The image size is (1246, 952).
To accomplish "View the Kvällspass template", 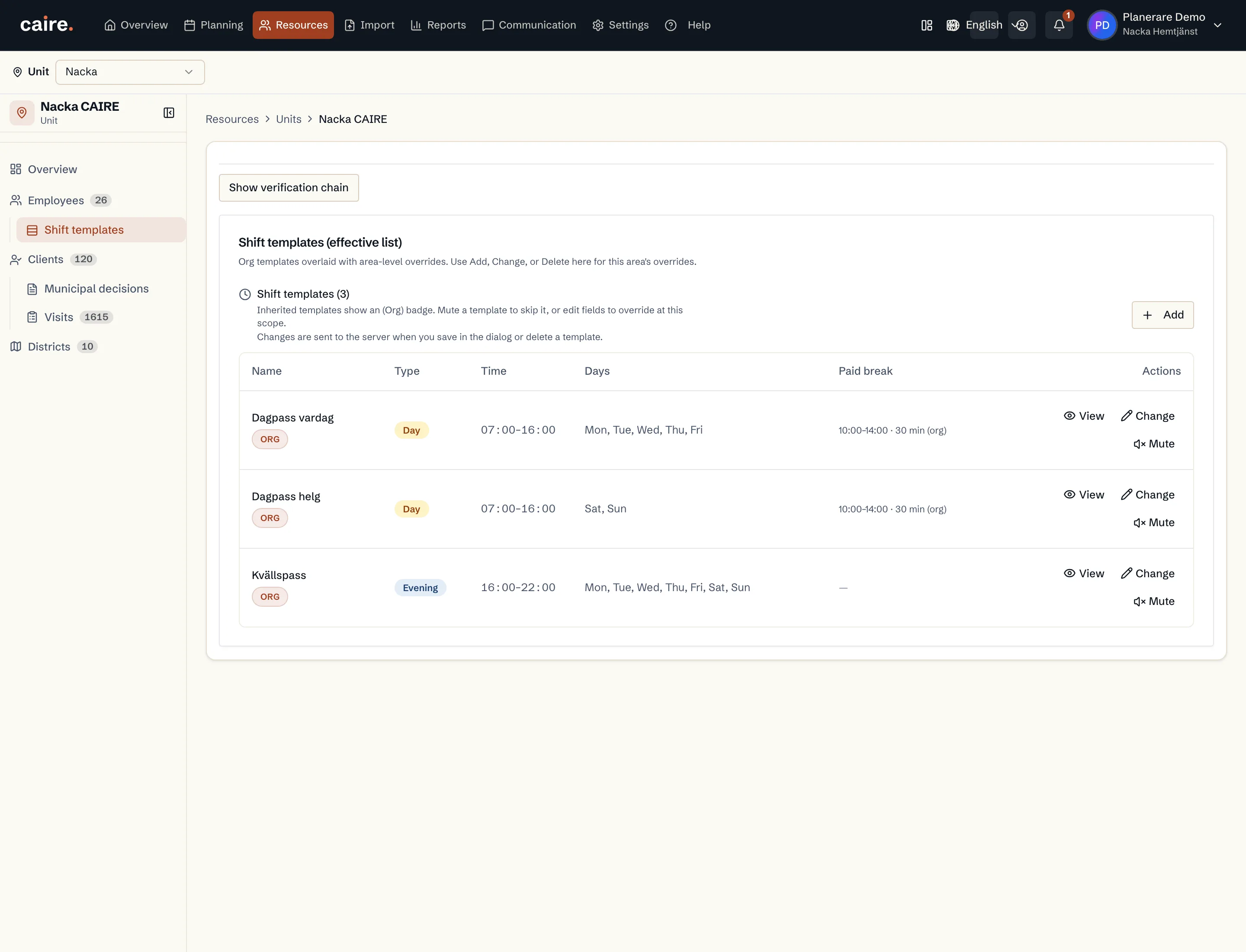I will click(x=1083, y=573).
